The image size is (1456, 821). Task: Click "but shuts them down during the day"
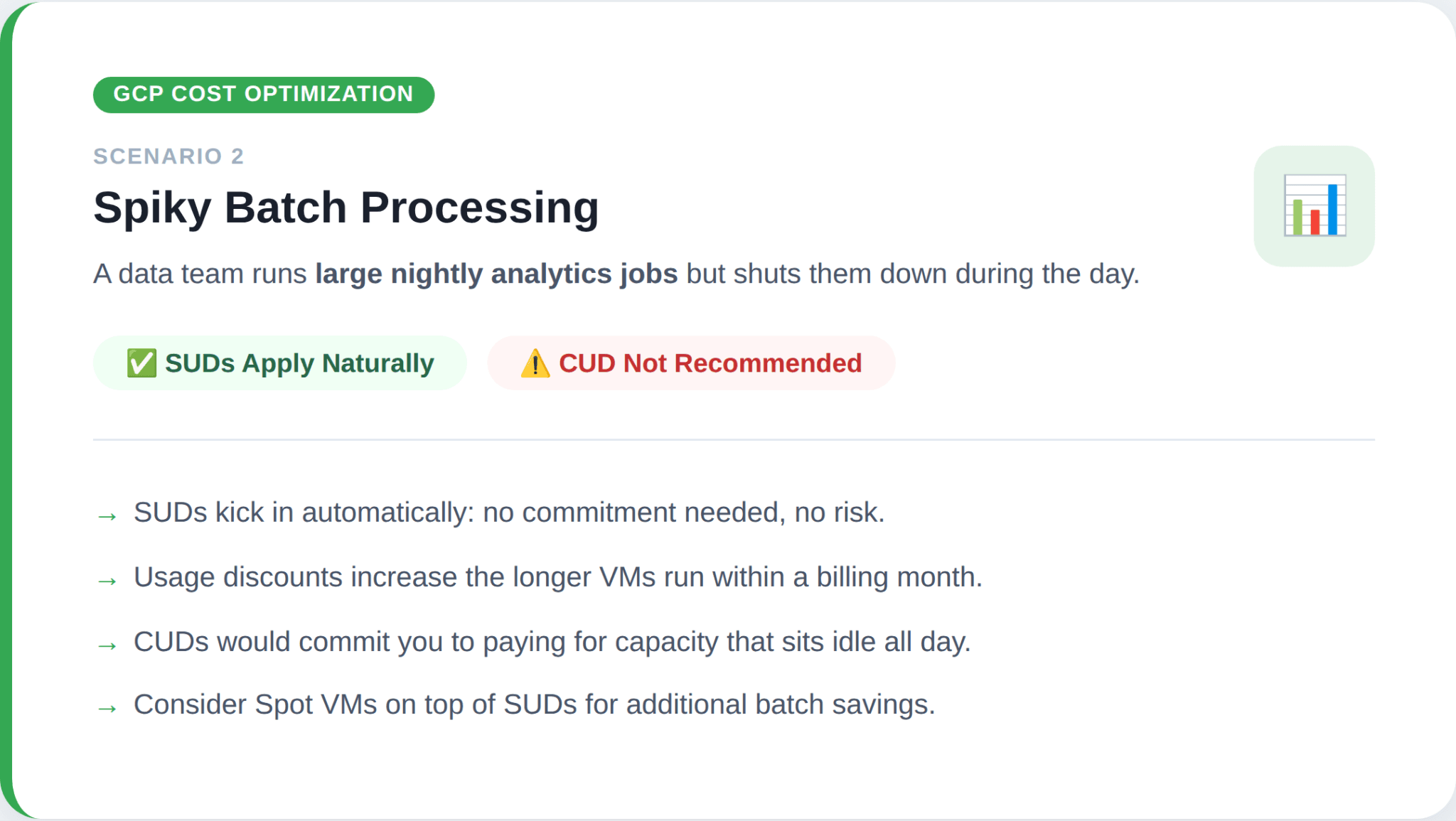click(x=912, y=274)
